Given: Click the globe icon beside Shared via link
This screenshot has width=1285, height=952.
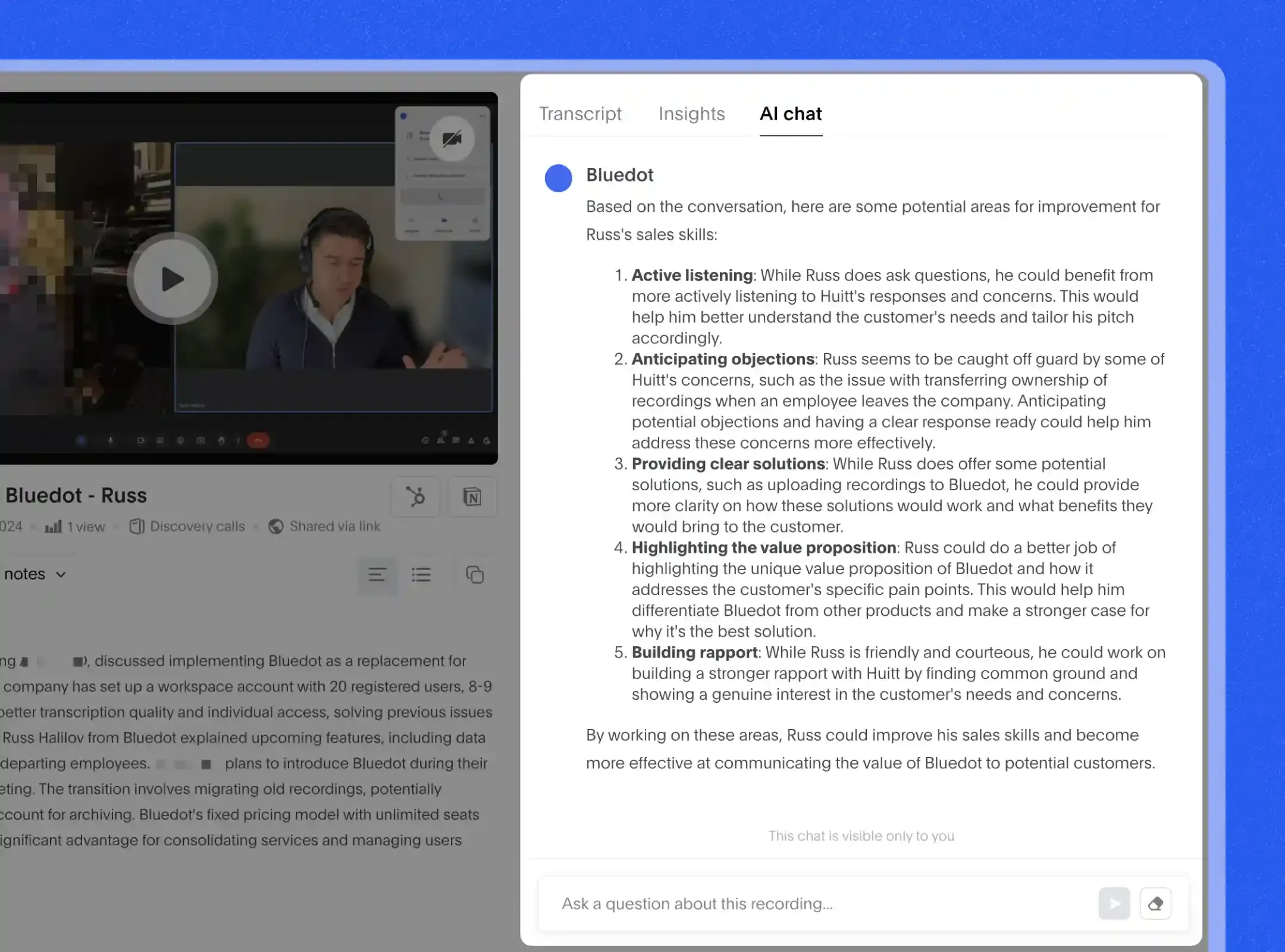Looking at the screenshot, I should (x=276, y=527).
